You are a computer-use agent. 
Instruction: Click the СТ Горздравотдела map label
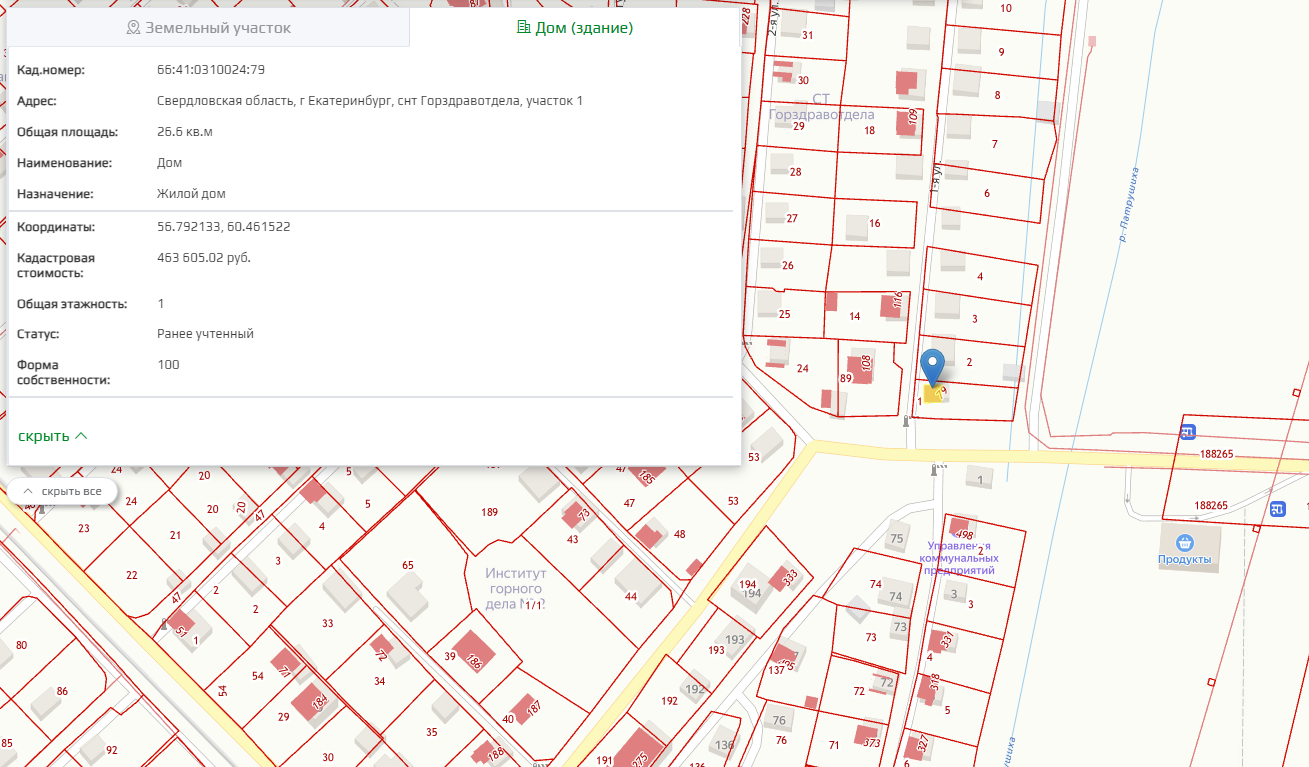(x=821, y=106)
